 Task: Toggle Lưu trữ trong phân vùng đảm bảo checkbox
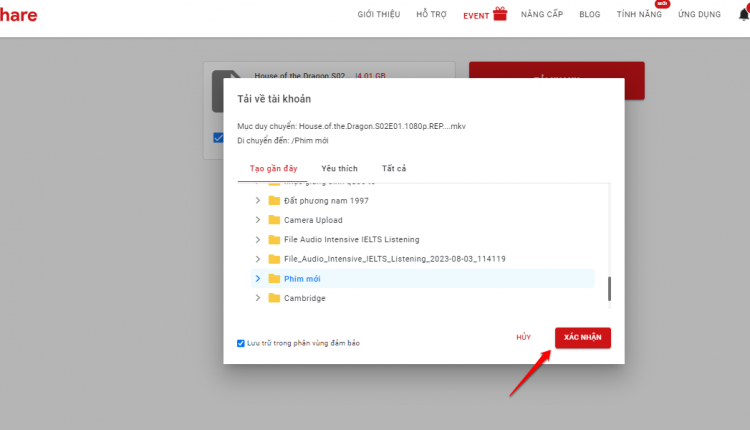tap(241, 343)
